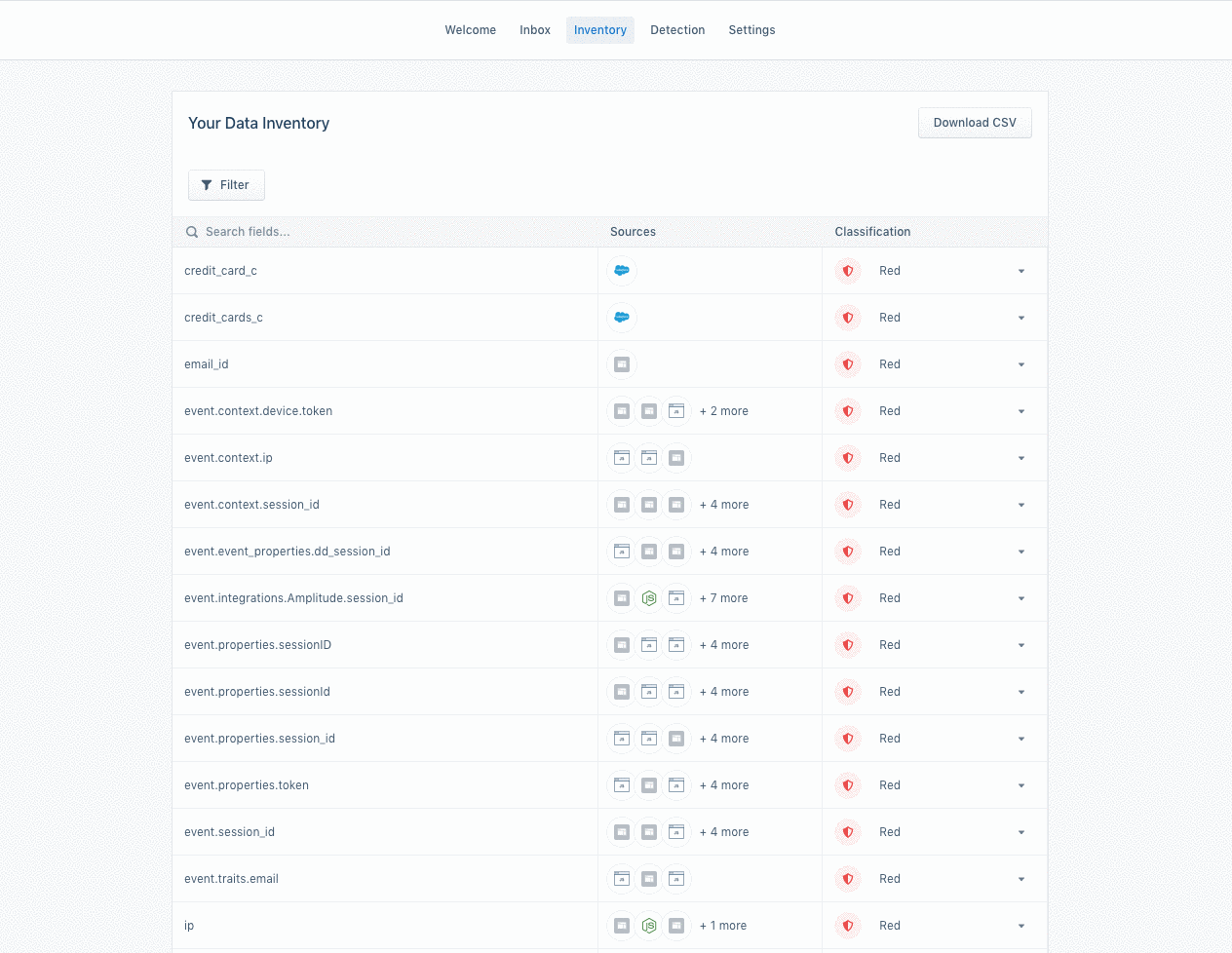Select the source icon beside email_id
The height and width of the screenshot is (953, 1232).
point(621,363)
